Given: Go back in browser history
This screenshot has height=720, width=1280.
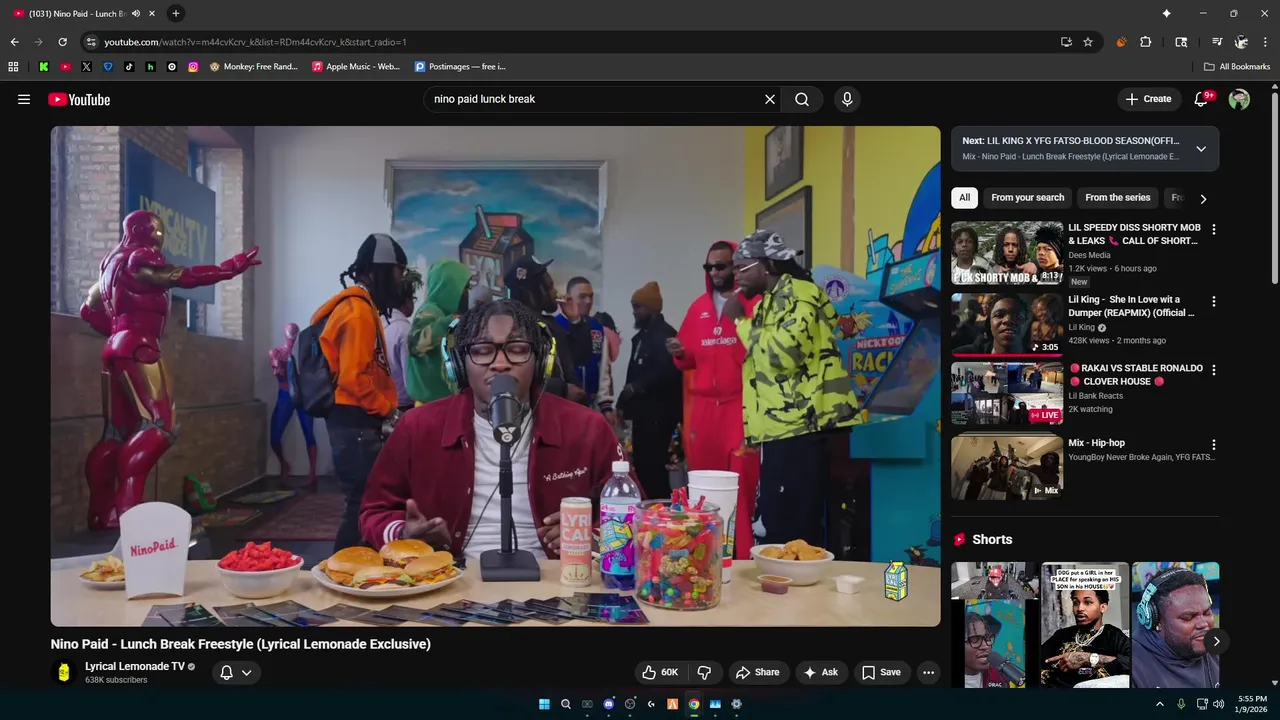Looking at the screenshot, I should click(14, 42).
